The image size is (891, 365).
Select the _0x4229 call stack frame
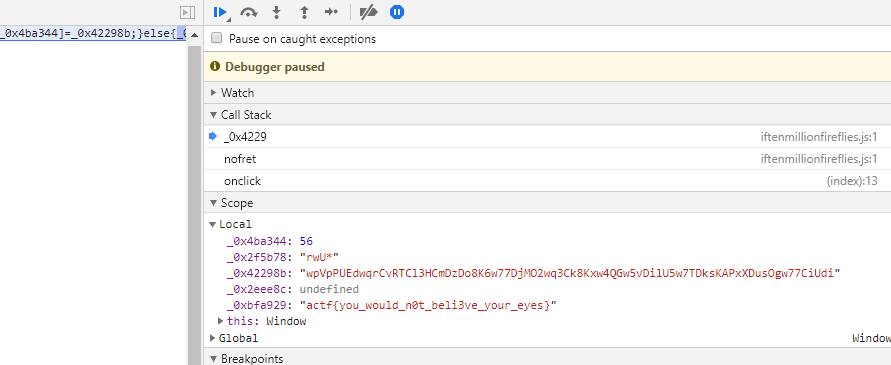click(x=547, y=136)
